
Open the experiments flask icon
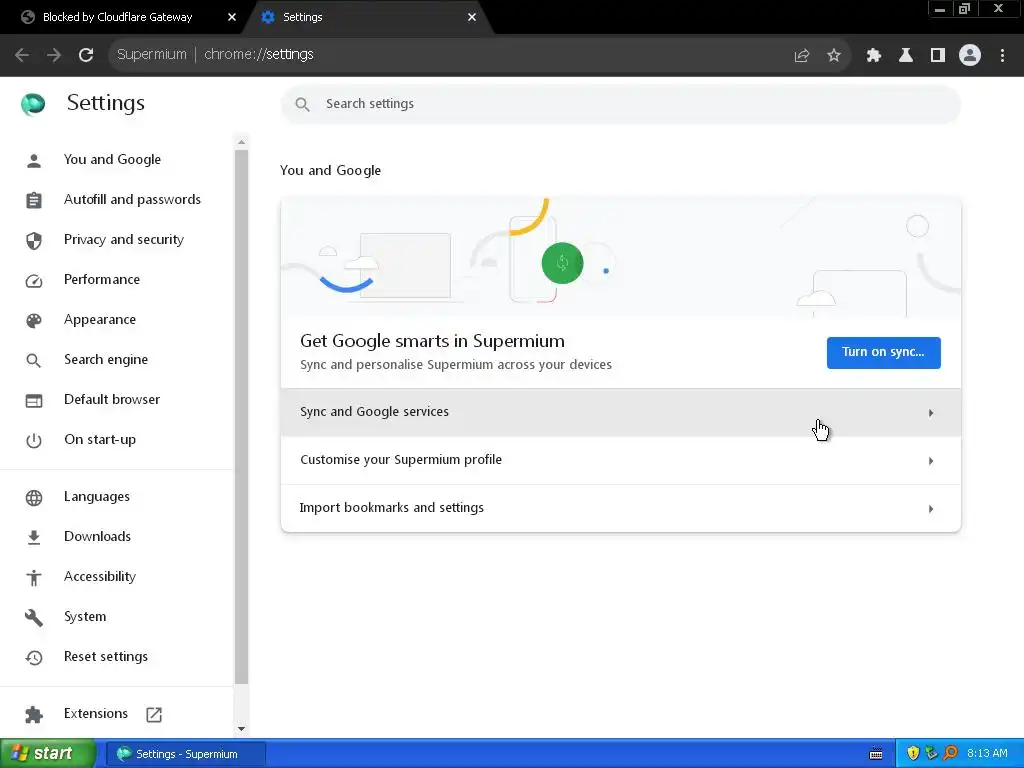pyautogui.click(x=906, y=56)
